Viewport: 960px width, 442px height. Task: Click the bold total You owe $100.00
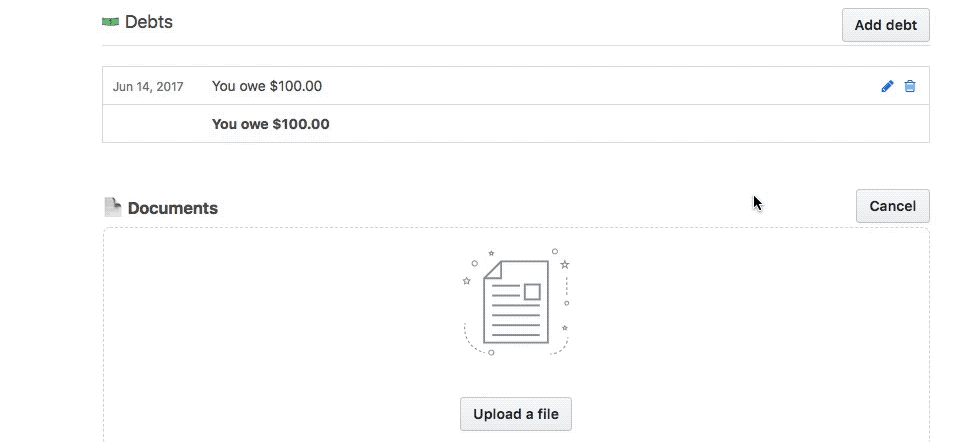click(x=271, y=124)
